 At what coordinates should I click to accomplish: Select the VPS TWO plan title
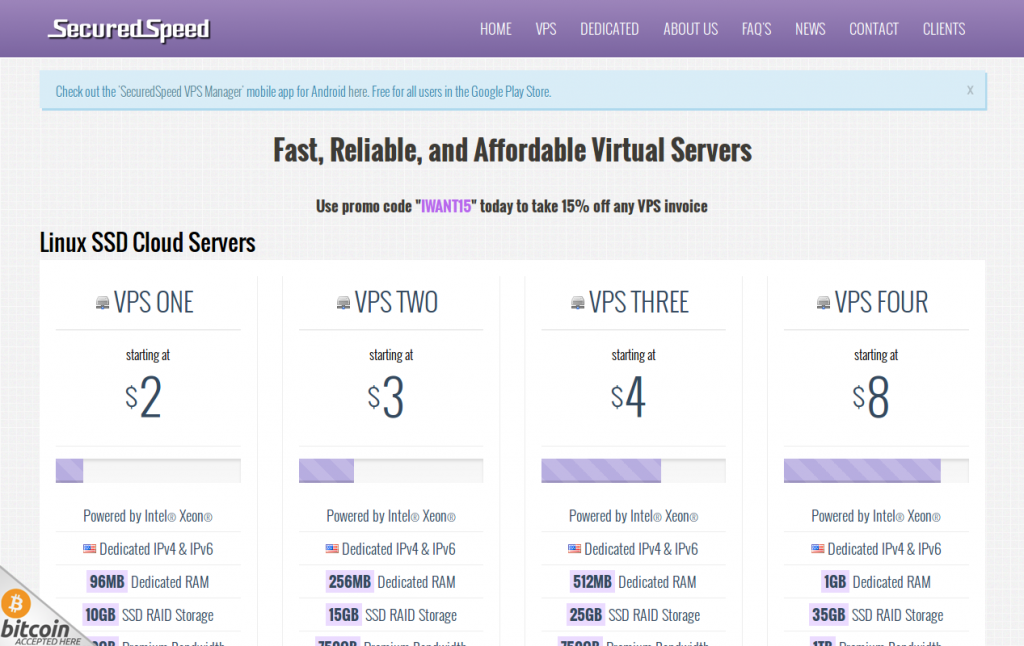(x=396, y=302)
